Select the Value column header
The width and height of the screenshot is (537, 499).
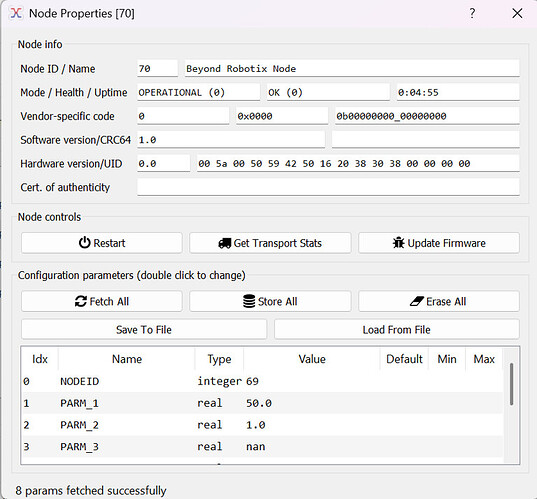click(x=312, y=359)
